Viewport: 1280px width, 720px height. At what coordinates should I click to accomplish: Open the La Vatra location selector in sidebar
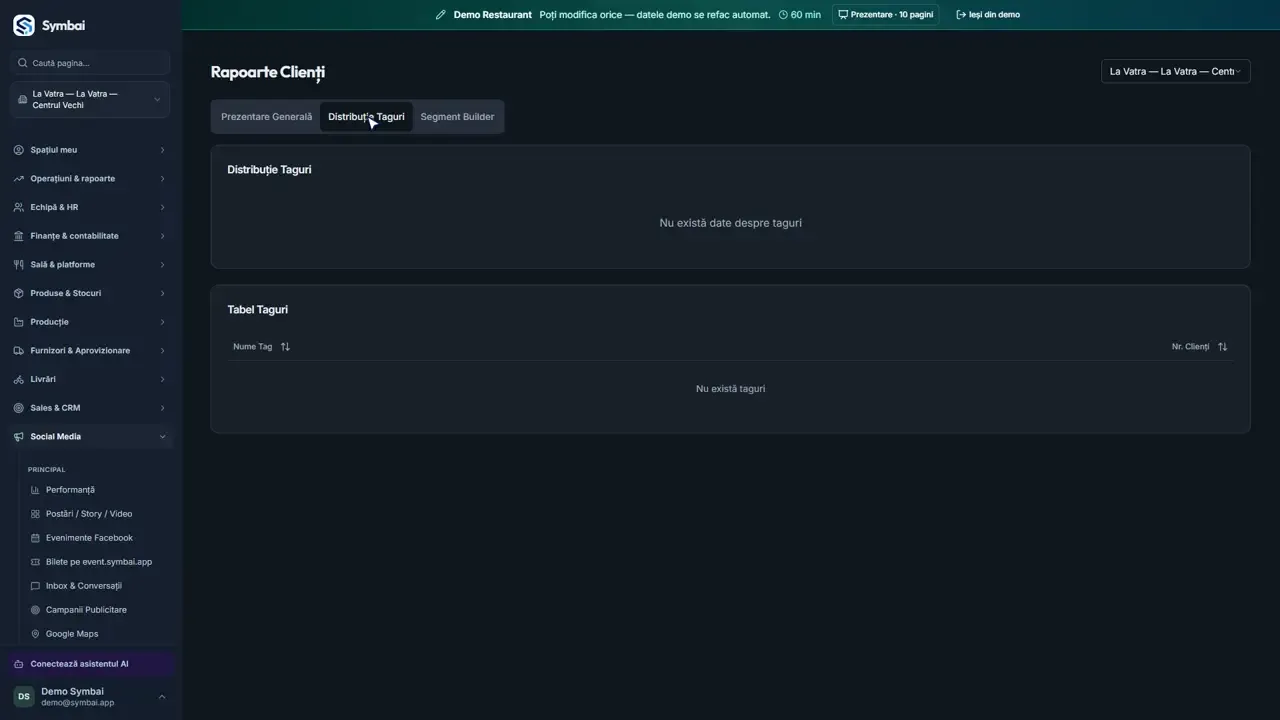(x=90, y=100)
